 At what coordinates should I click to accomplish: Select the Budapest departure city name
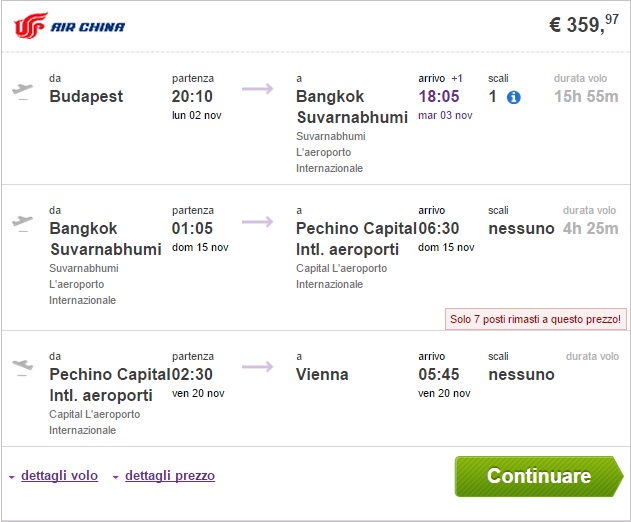(86, 97)
